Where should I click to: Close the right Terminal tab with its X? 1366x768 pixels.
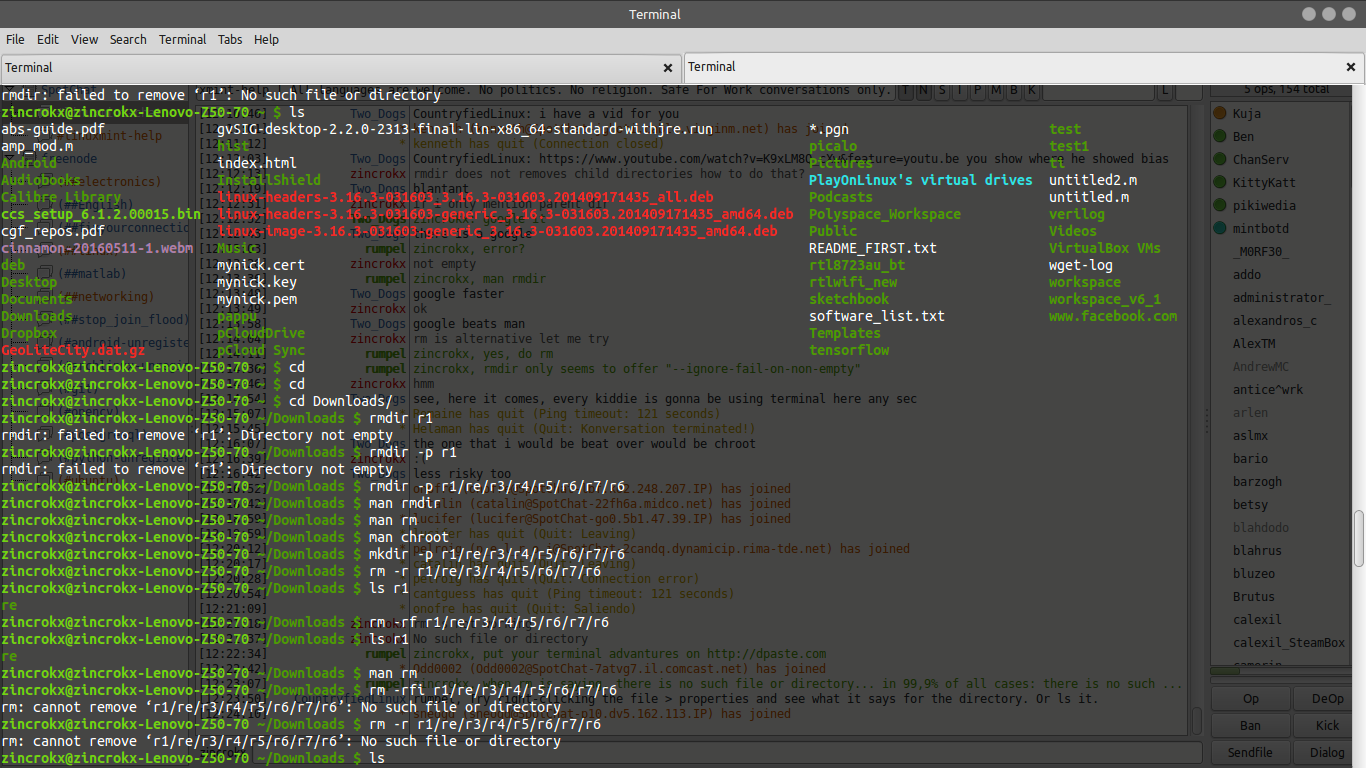(x=1351, y=67)
